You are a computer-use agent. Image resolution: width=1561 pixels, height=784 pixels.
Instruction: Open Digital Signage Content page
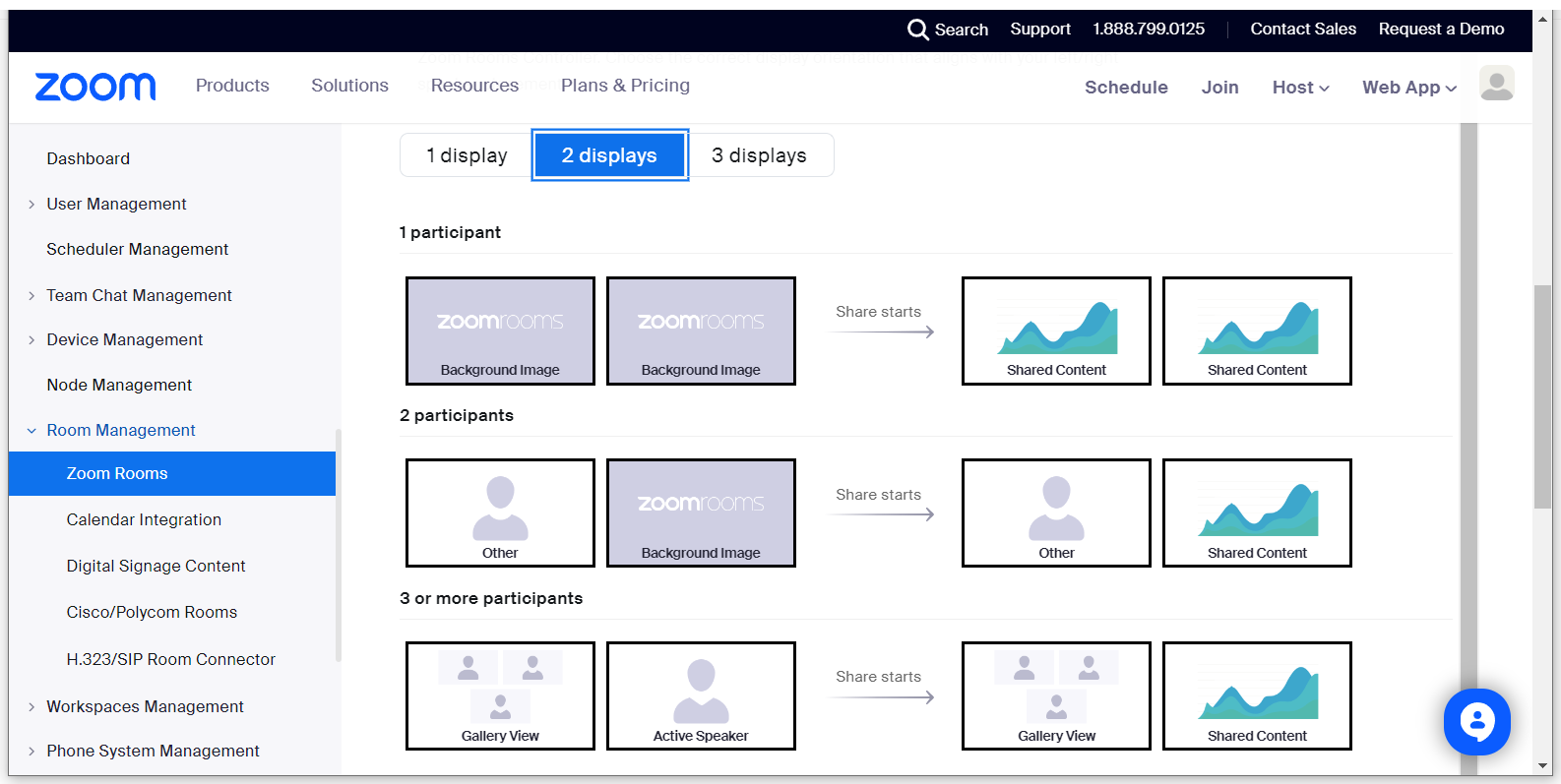pos(156,566)
